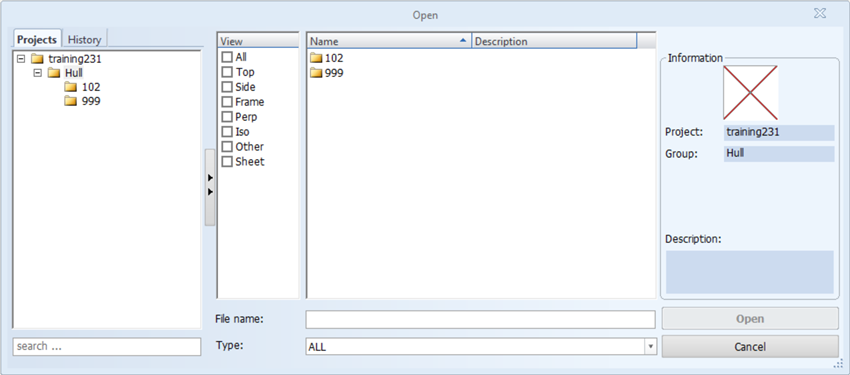This screenshot has width=850, height=375.
Task: Select the 102 label in Projects tree
Action: pos(91,87)
